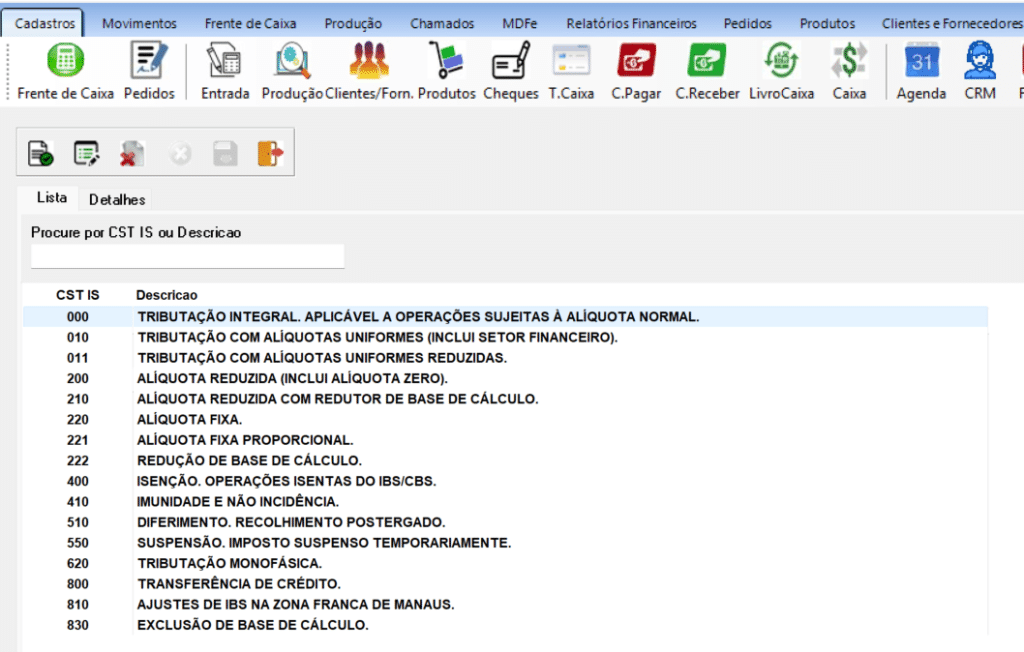Click the new record document icon
Image resolution: width=1024 pixels, height=652 pixels.
point(40,153)
